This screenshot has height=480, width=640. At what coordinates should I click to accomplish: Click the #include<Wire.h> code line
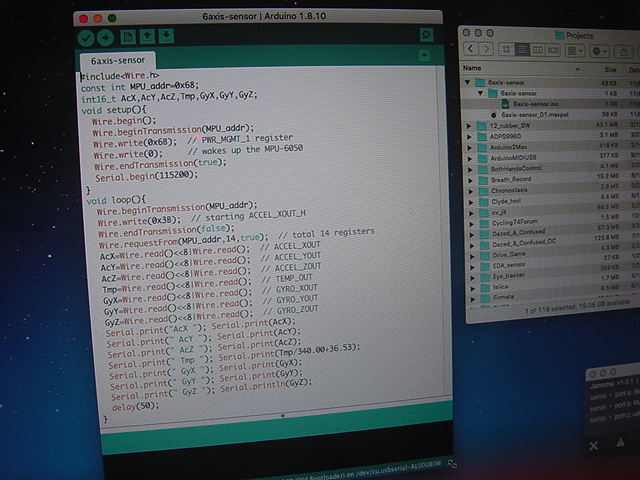coord(120,76)
